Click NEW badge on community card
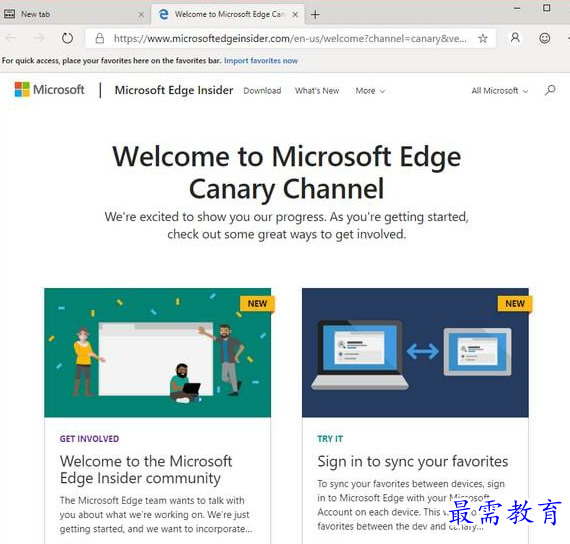570x544 pixels. 257,304
